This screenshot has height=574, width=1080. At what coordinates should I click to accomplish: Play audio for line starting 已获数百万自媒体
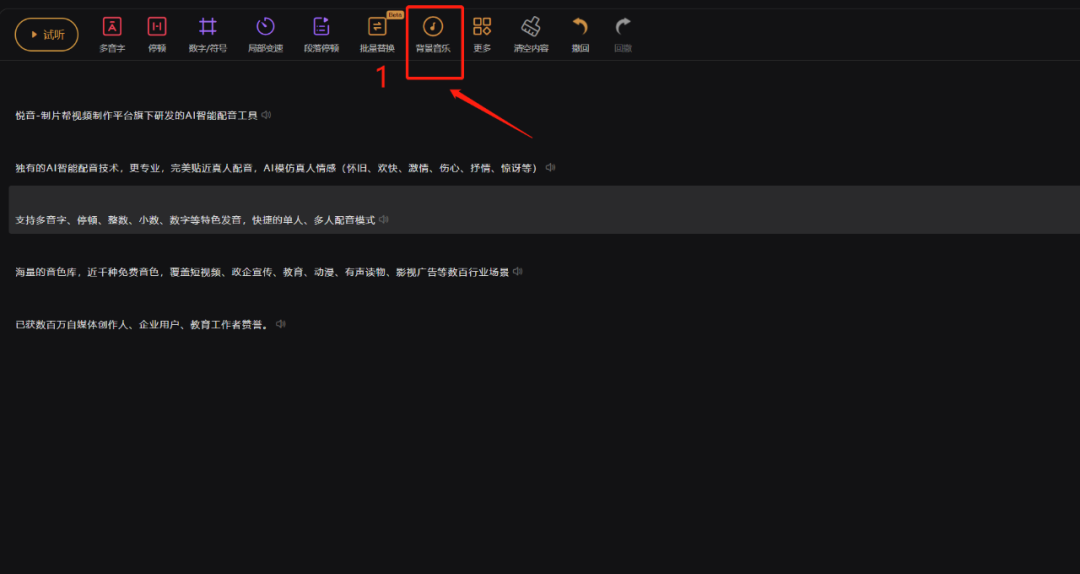(x=280, y=324)
